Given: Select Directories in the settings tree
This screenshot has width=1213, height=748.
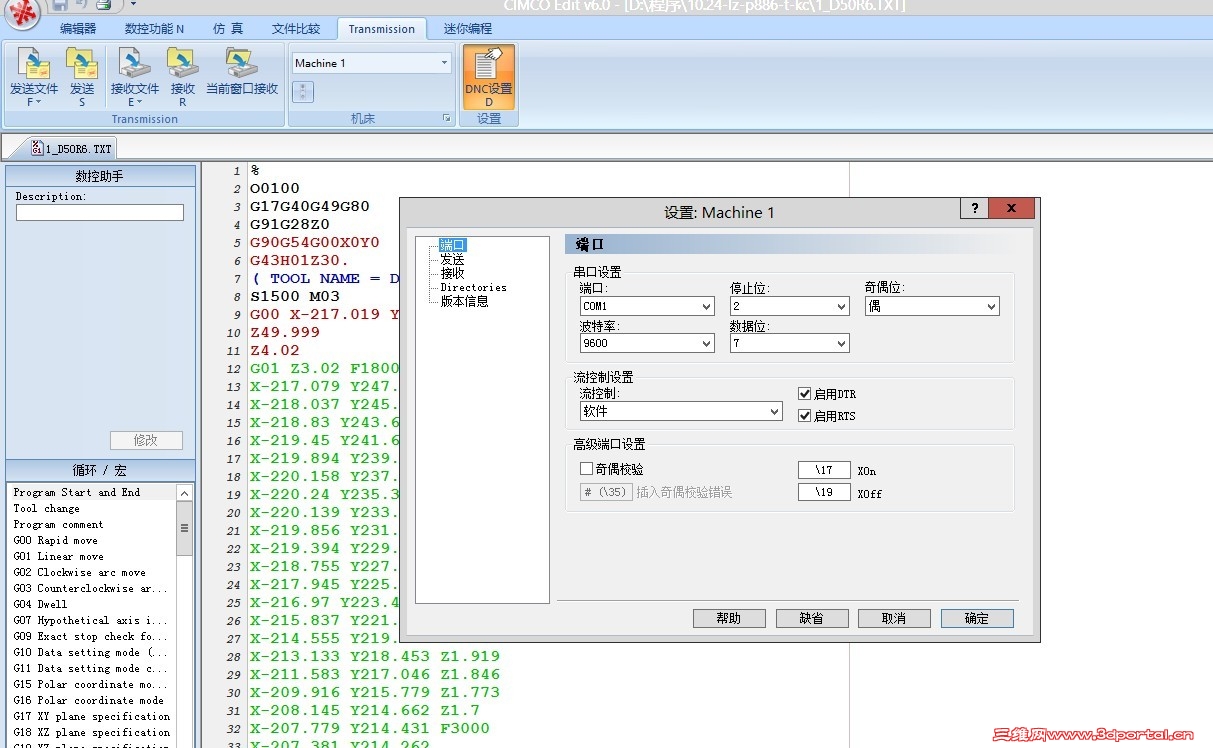Looking at the screenshot, I should (473, 287).
